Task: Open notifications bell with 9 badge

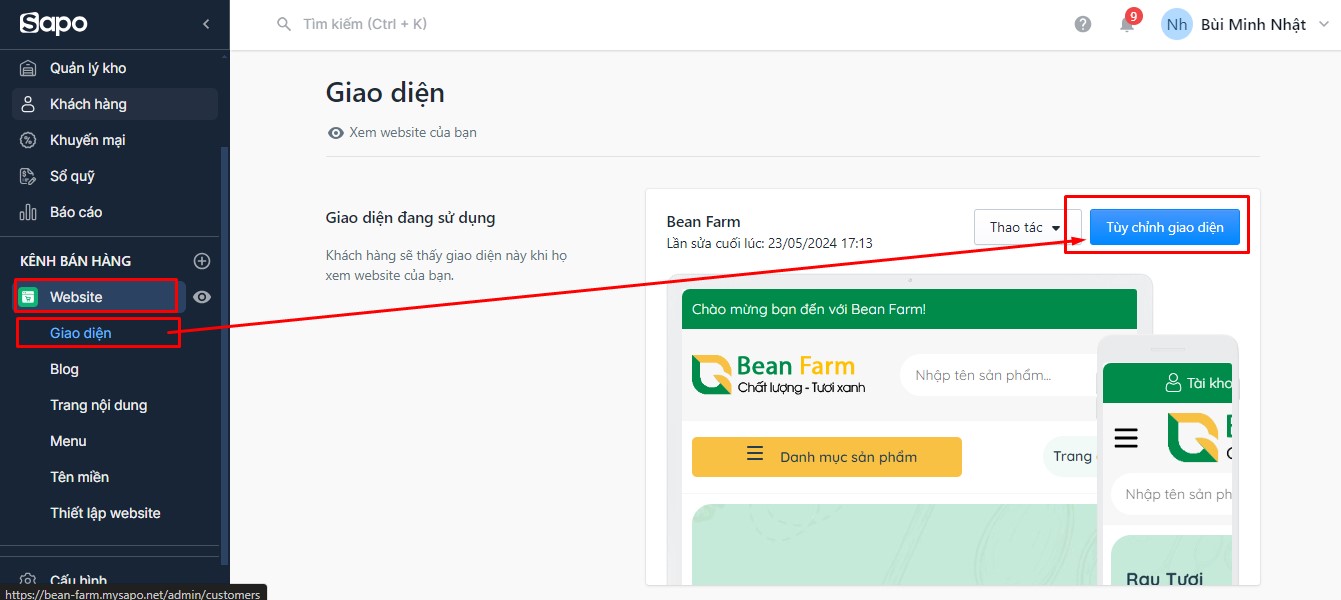Action: (1128, 23)
